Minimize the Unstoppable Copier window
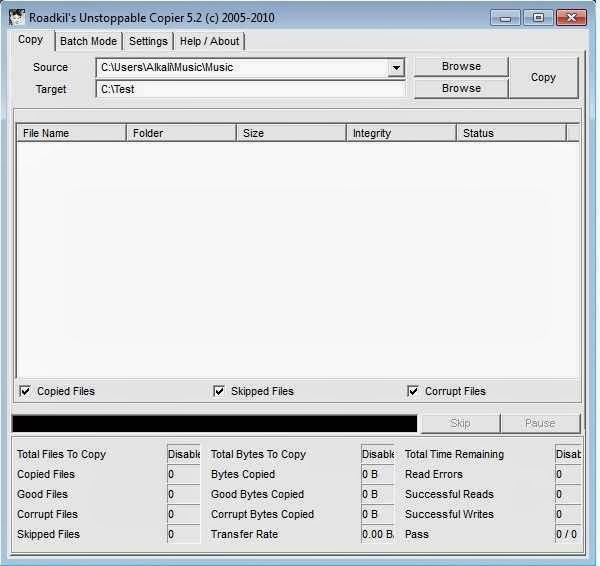 tap(505, 18)
